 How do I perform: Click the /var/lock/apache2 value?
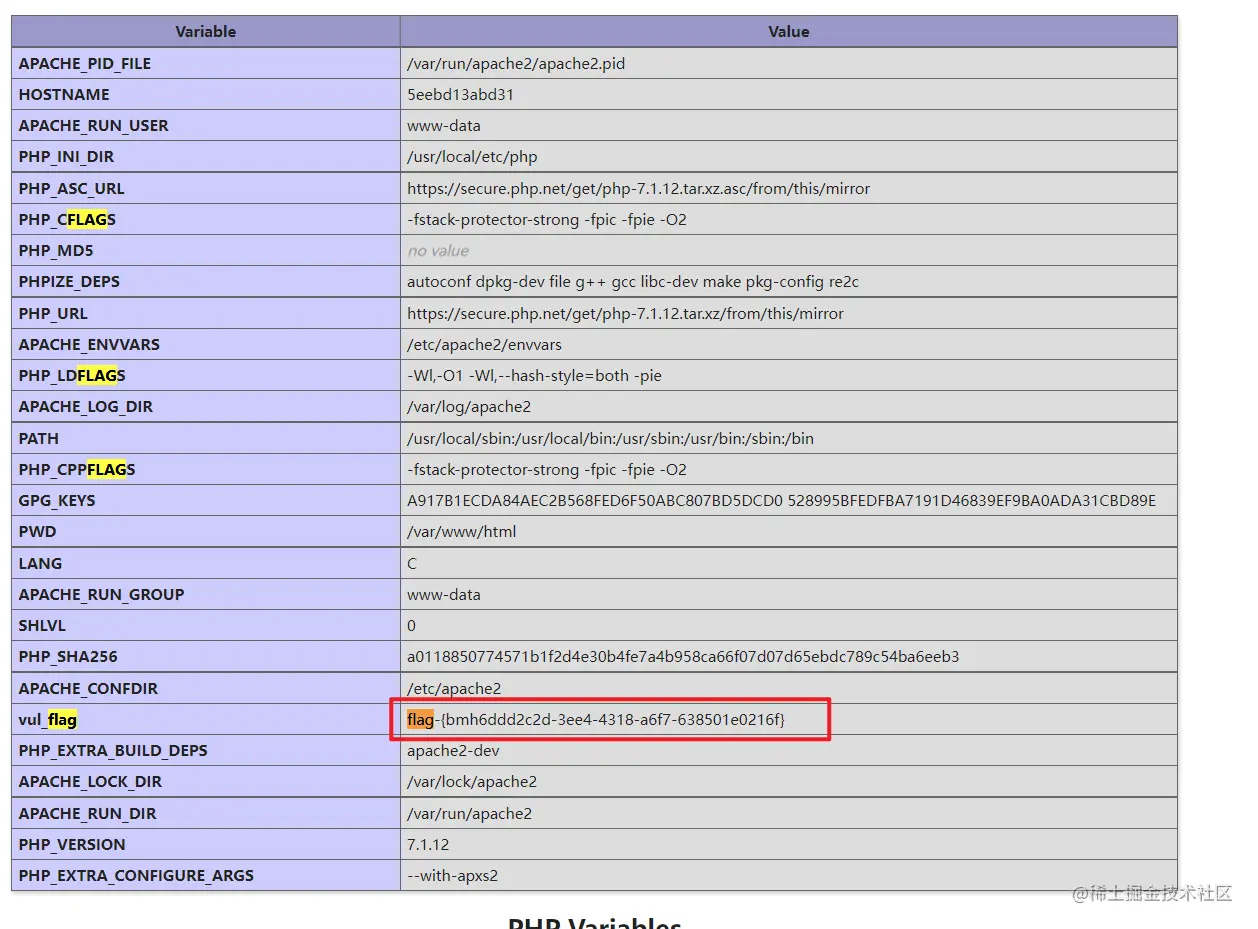pos(472,782)
